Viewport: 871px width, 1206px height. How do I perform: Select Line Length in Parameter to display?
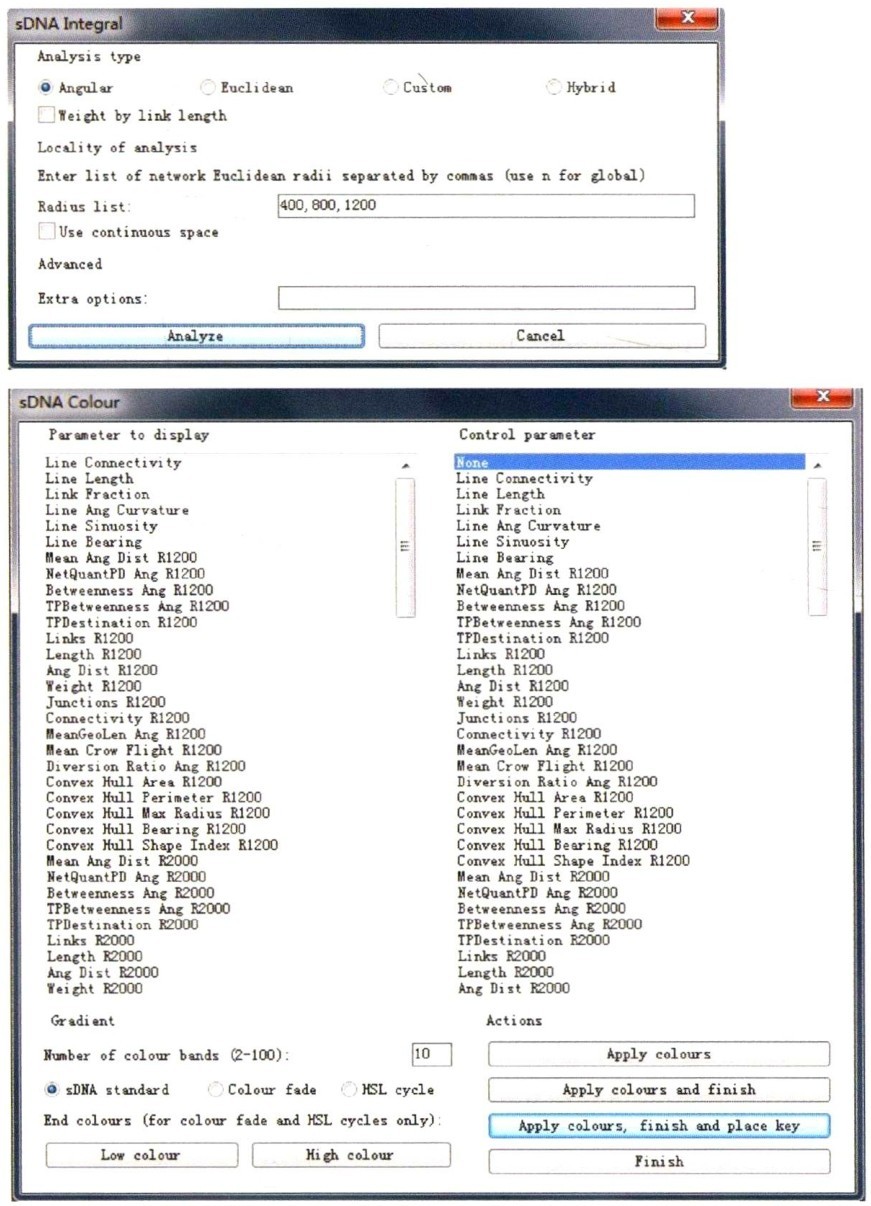click(x=89, y=479)
